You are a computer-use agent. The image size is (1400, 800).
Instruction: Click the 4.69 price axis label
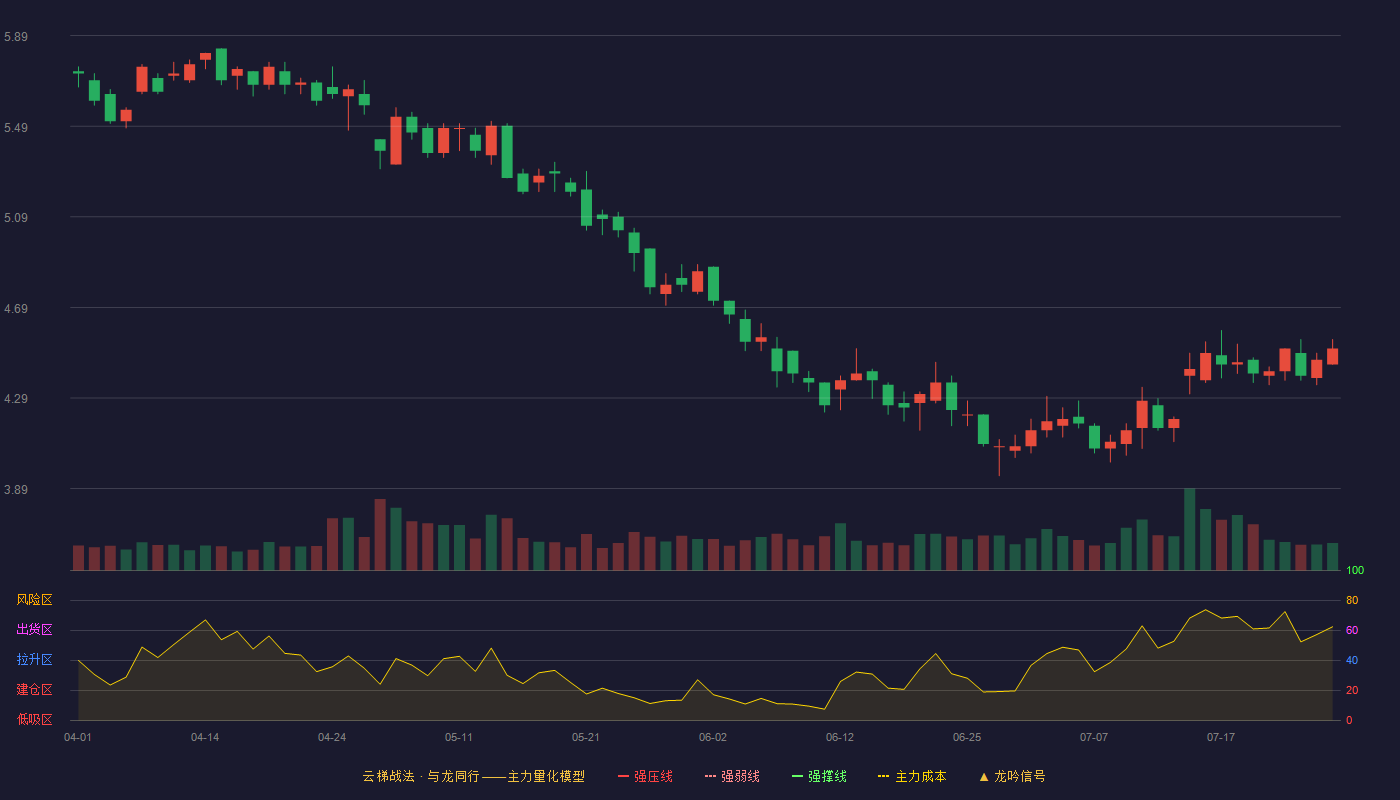click(16, 309)
